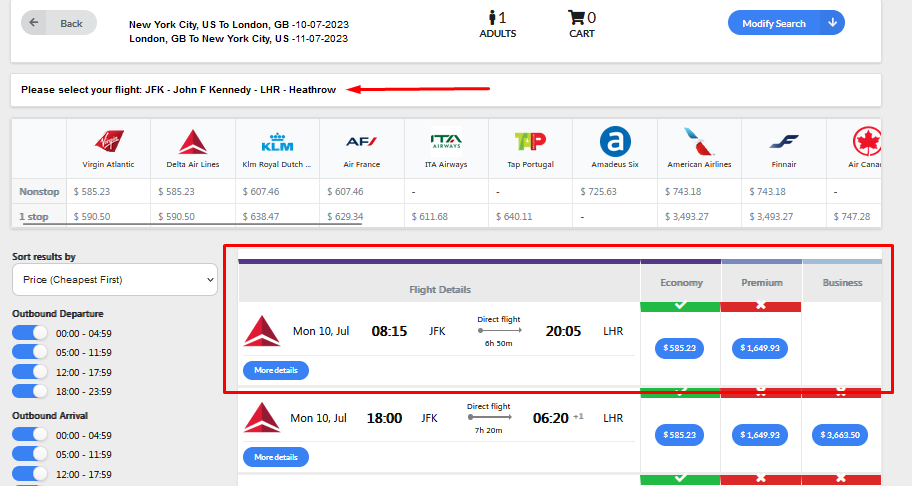Click KLM nonstop price $607.46
This screenshot has height=486, width=912.
(x=261, y=191)
